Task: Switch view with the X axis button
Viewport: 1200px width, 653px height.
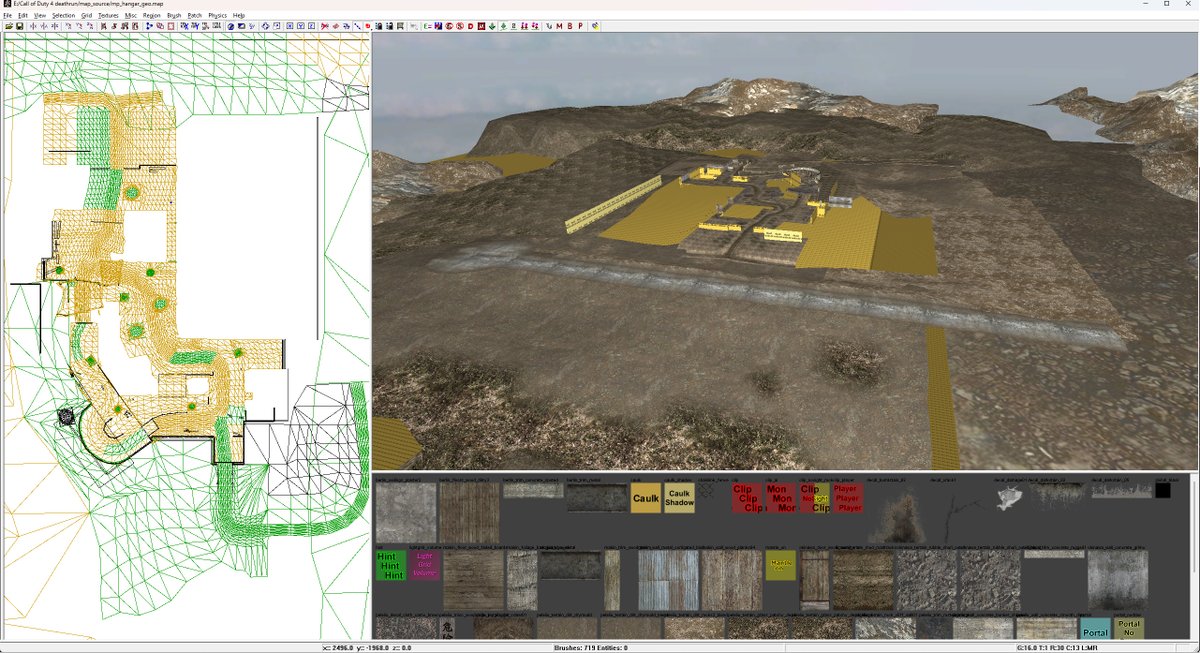Action: click(290, 26)
